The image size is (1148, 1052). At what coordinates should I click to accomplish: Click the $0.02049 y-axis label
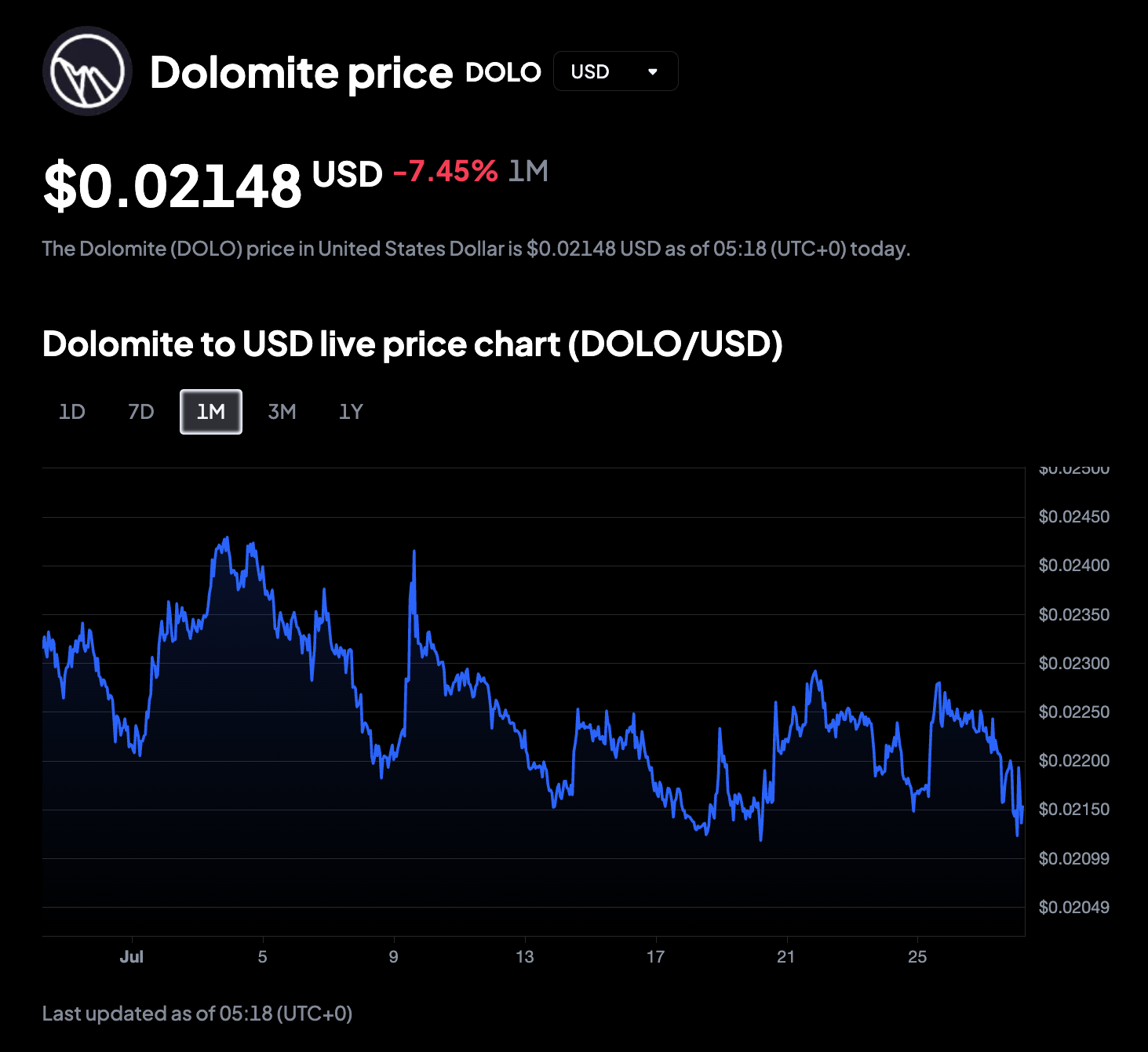tap(1073, 908)
